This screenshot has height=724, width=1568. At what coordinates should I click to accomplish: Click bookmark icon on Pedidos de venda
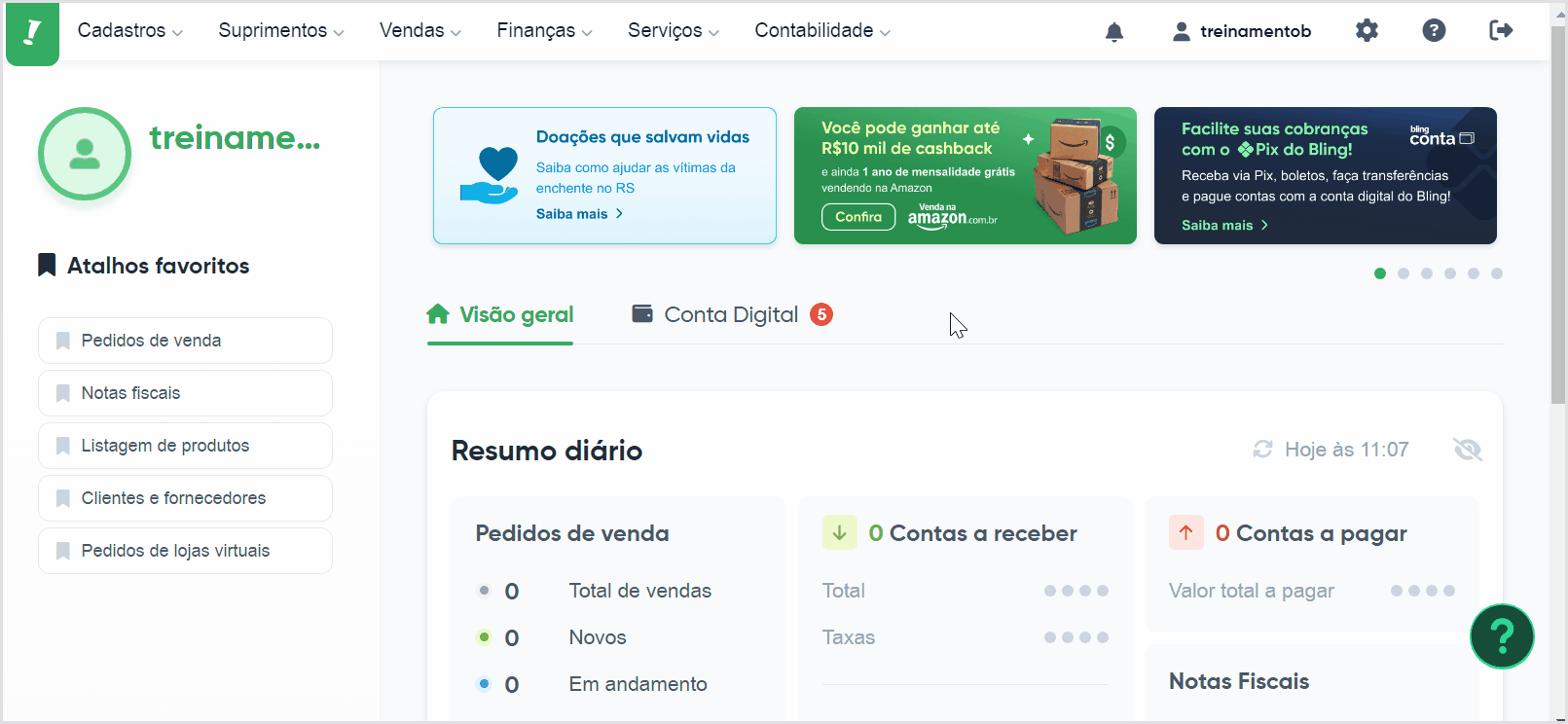coord(63,341)
